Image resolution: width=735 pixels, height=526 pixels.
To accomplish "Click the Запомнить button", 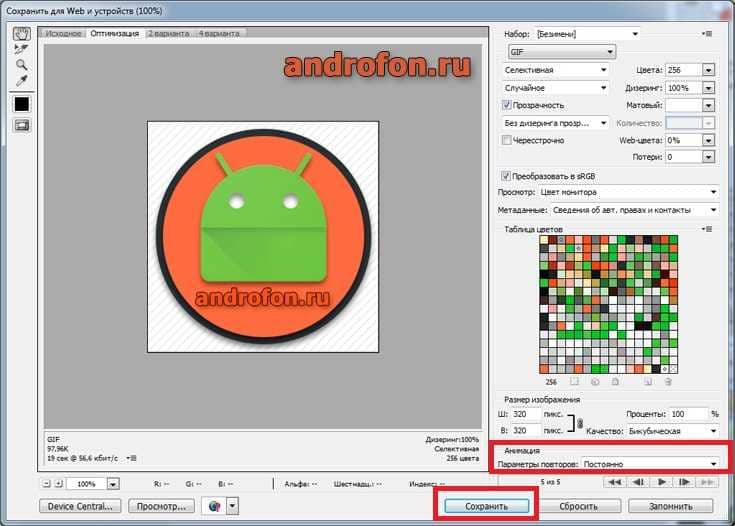I will click(670, 506).
